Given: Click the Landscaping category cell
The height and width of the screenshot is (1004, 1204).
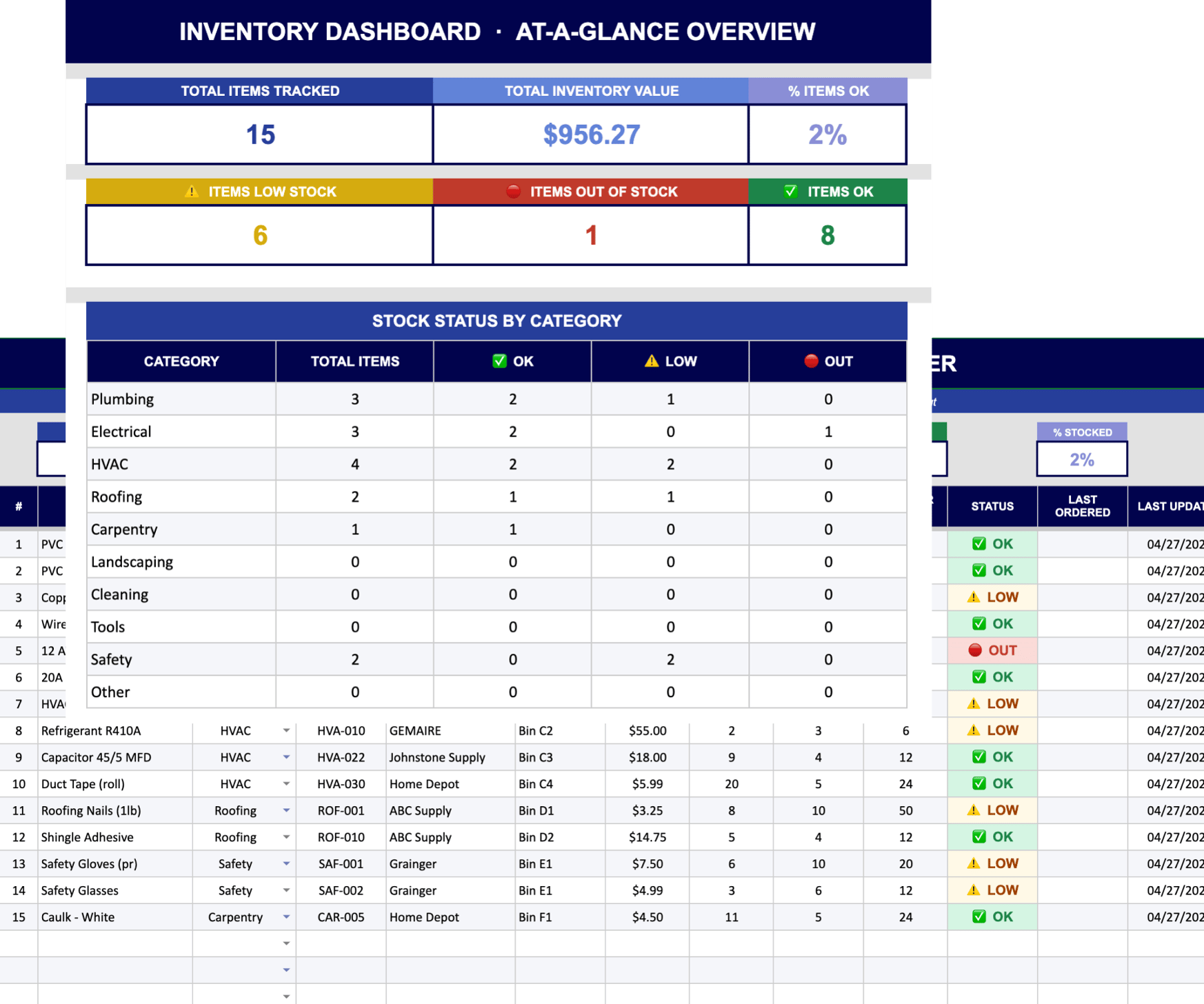Looking at the screenshot, I should pos(181,561).
